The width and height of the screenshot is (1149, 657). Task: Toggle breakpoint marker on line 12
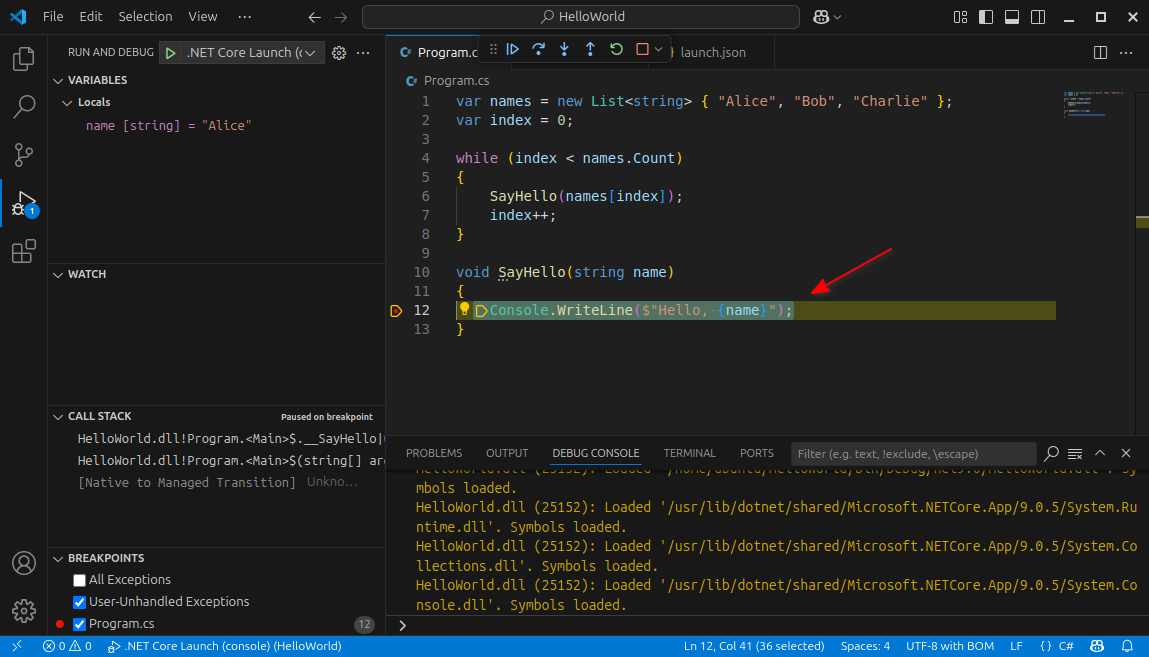click(396, 311)
